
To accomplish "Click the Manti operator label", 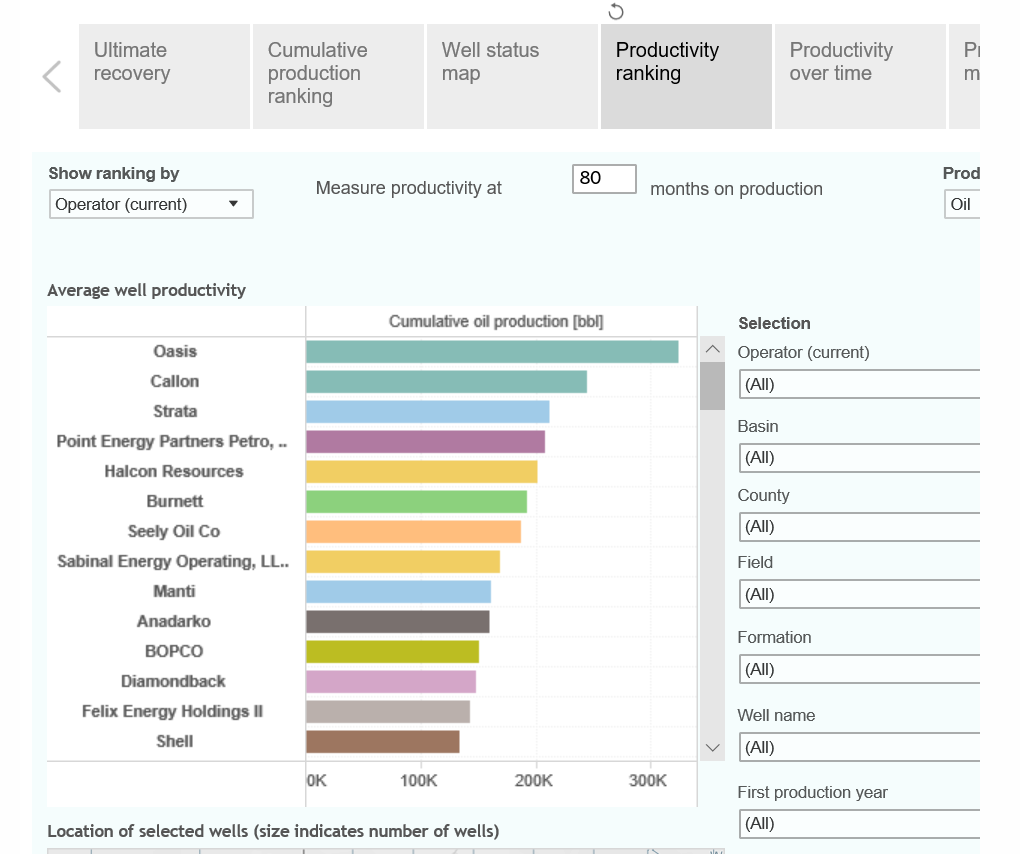I will tap(174, 591).
